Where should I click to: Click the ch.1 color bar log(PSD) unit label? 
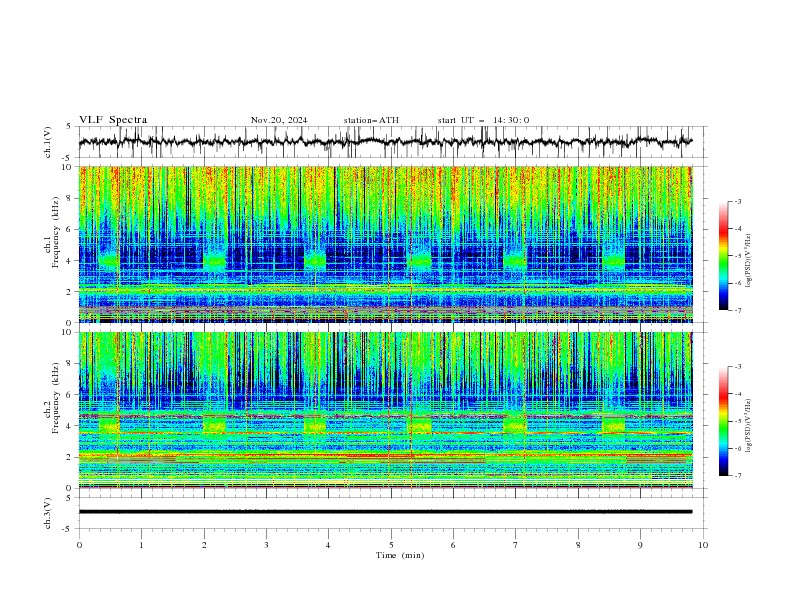(748, 261)
